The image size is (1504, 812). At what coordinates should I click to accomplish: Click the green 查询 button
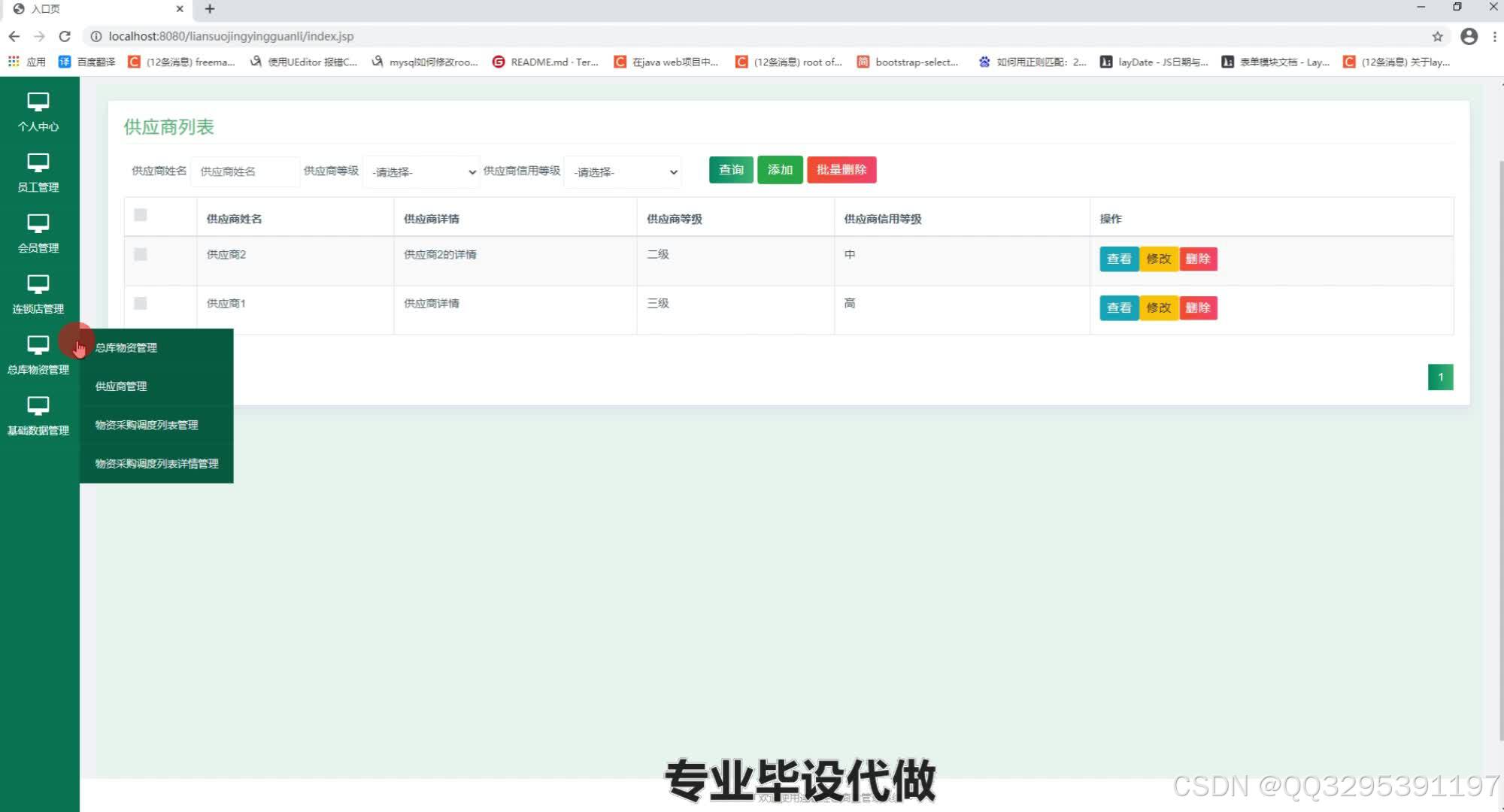(731, 170)
